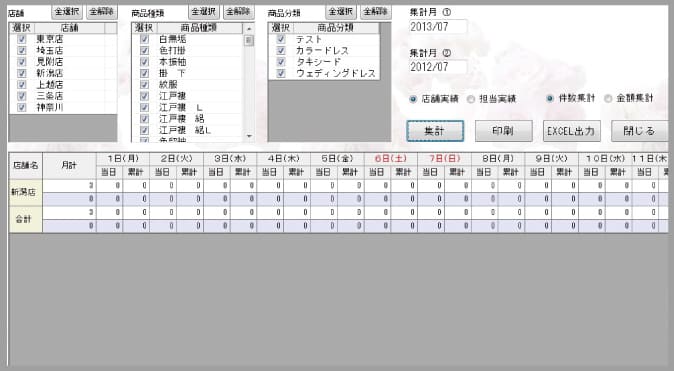
Task: Click 全選択 button for 商品分類 list
Action: click(341, 12)
